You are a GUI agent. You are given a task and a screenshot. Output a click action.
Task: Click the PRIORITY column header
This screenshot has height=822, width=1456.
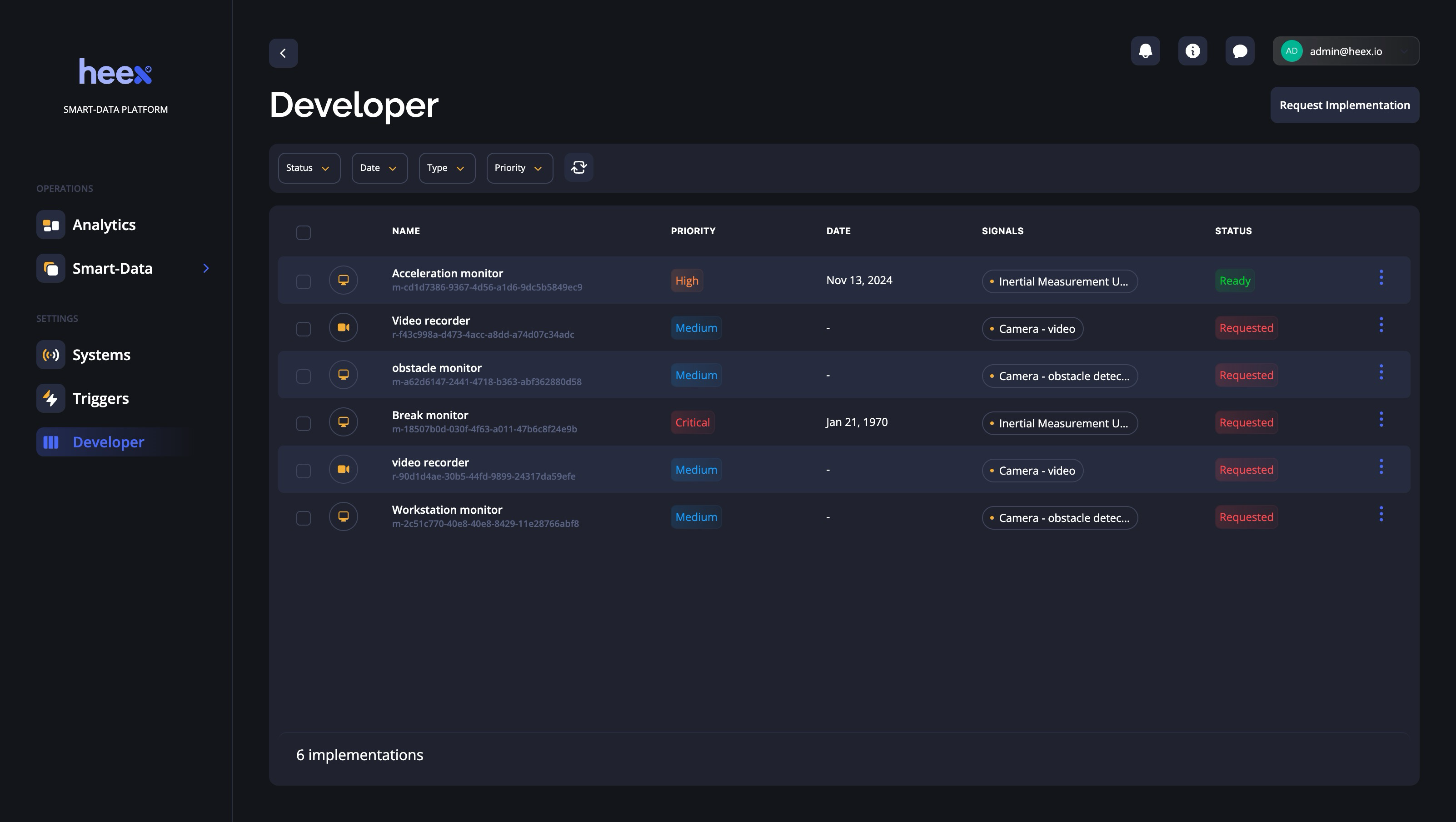[693, 231]
